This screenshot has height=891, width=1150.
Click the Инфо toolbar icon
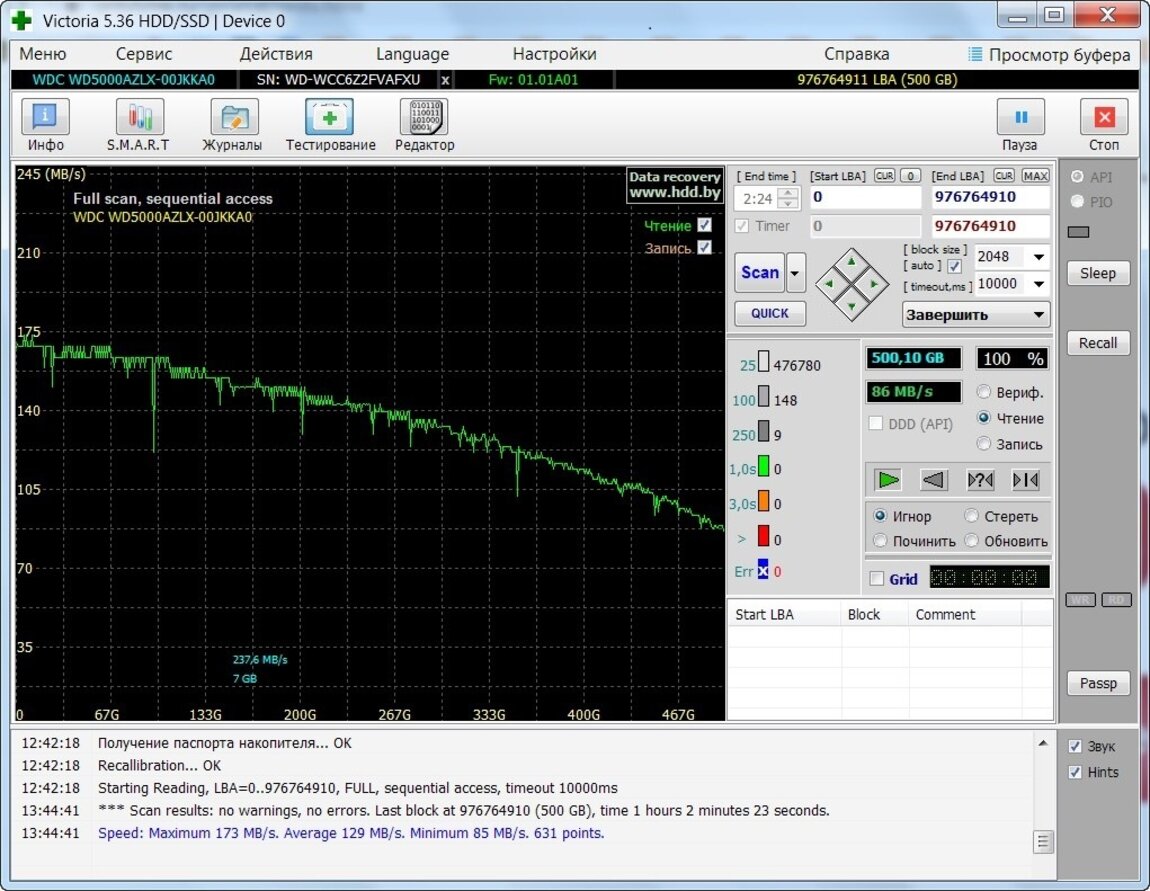(x=46, y=118)
